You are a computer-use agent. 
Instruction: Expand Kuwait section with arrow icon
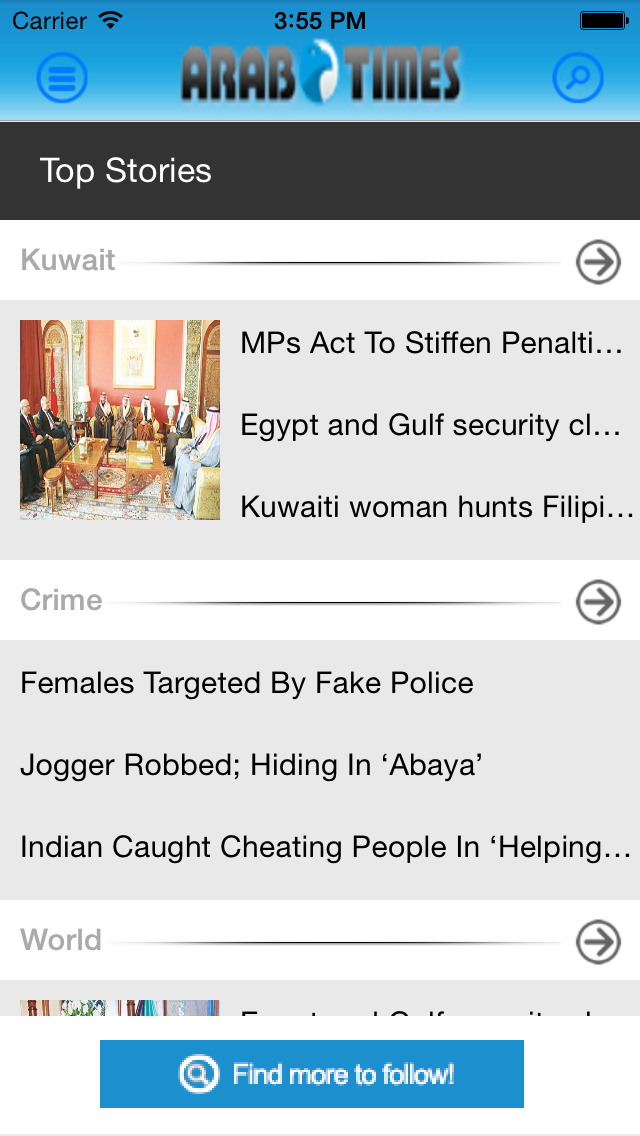[x=598, y=262]
